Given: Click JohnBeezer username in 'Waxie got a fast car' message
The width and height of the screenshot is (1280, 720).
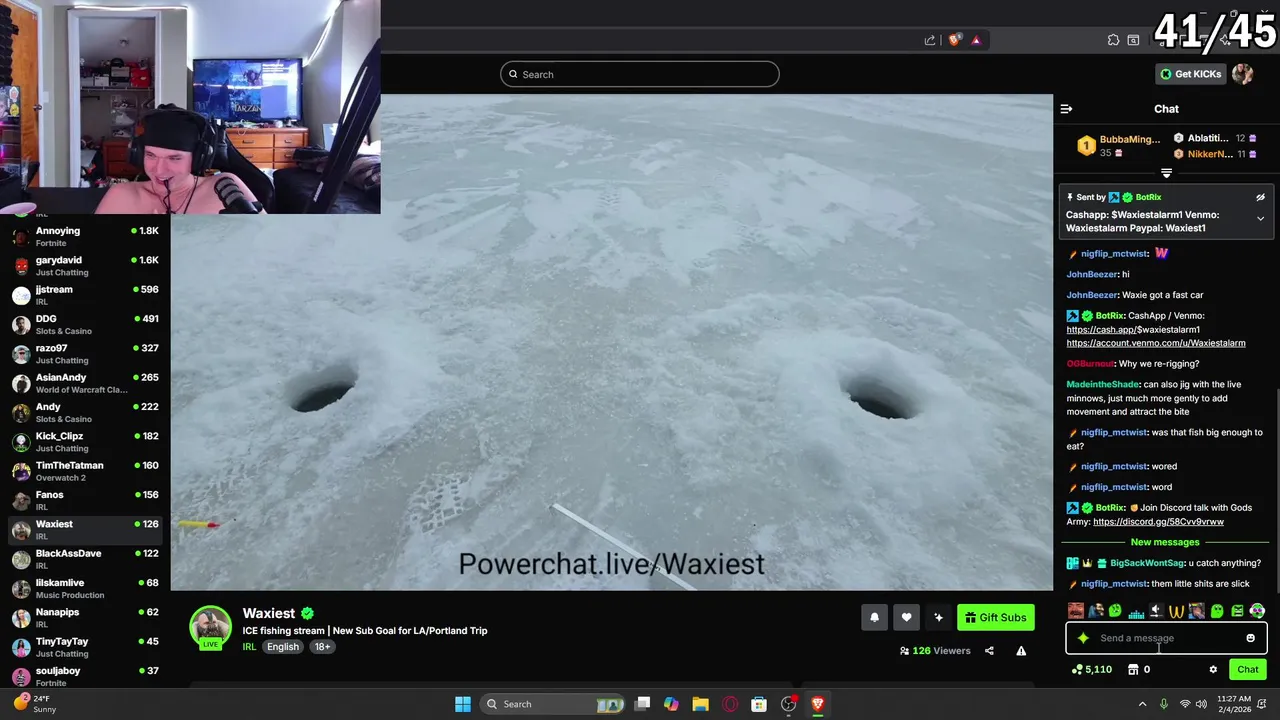Looking at the screenshot, I should click(x=1092, y=295).
